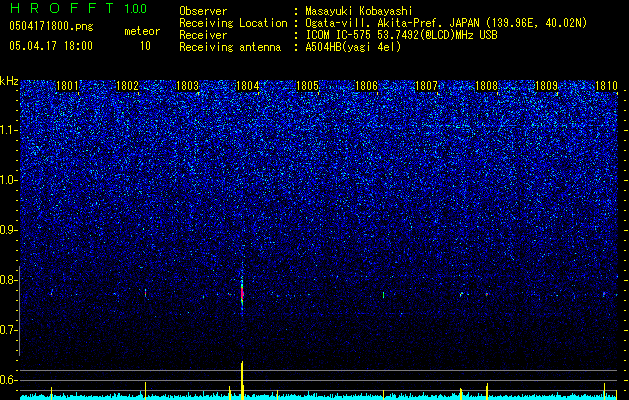Viewport: 629px width, 400px height.
Task: Click the green echo streak after 1806
Action: pos(383,295)
